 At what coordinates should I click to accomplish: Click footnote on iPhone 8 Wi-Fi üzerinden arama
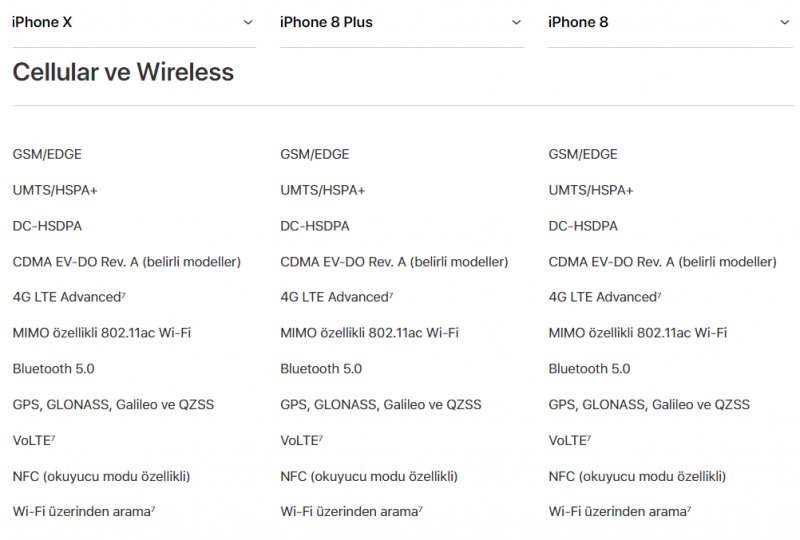coord(689,509)
